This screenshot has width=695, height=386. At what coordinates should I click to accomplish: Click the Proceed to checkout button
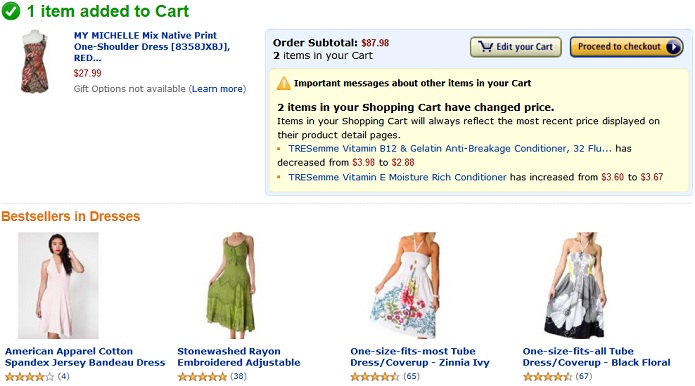[626, 47]
